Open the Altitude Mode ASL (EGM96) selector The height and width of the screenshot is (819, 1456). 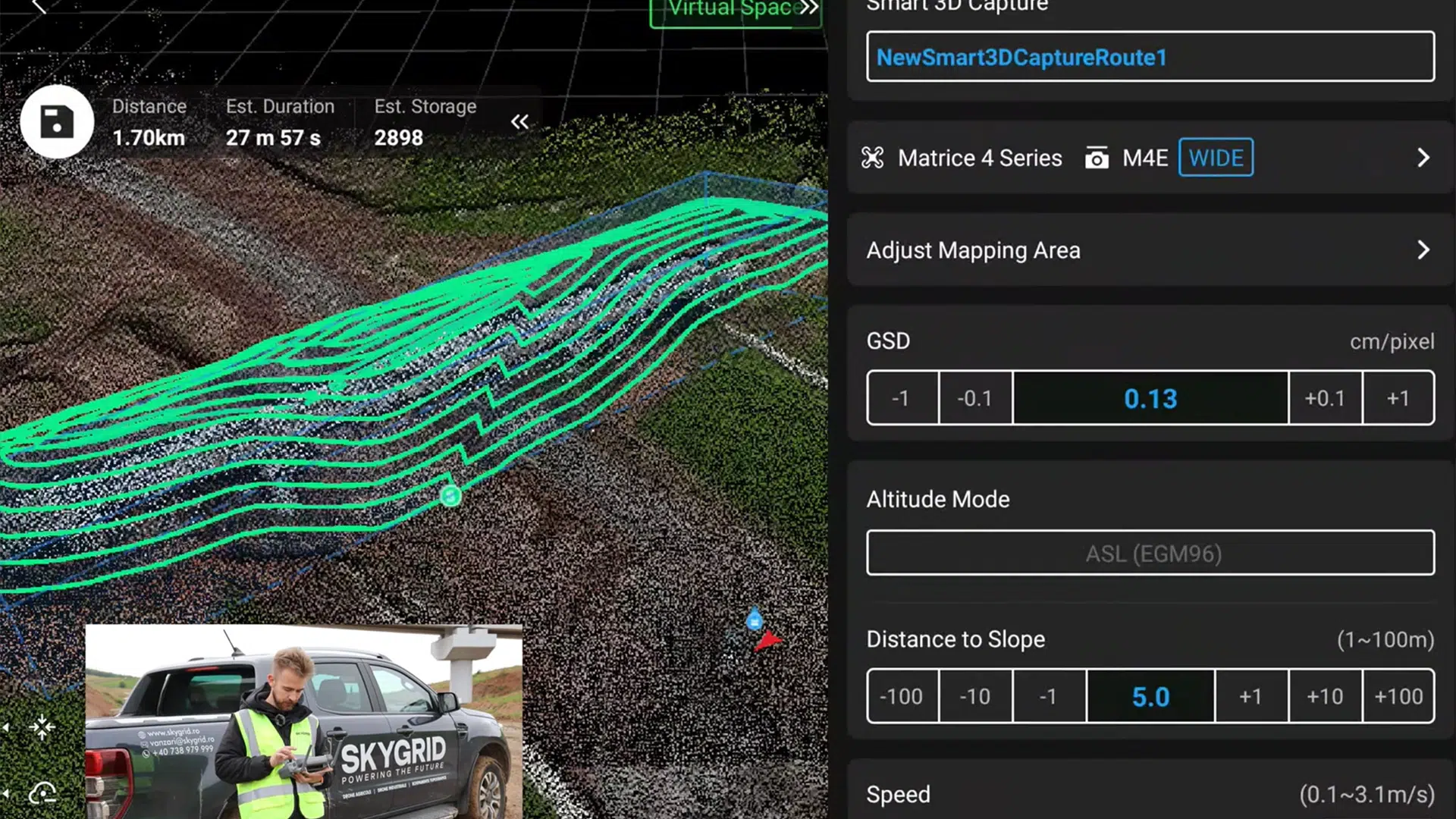(x=1150, y=553)
